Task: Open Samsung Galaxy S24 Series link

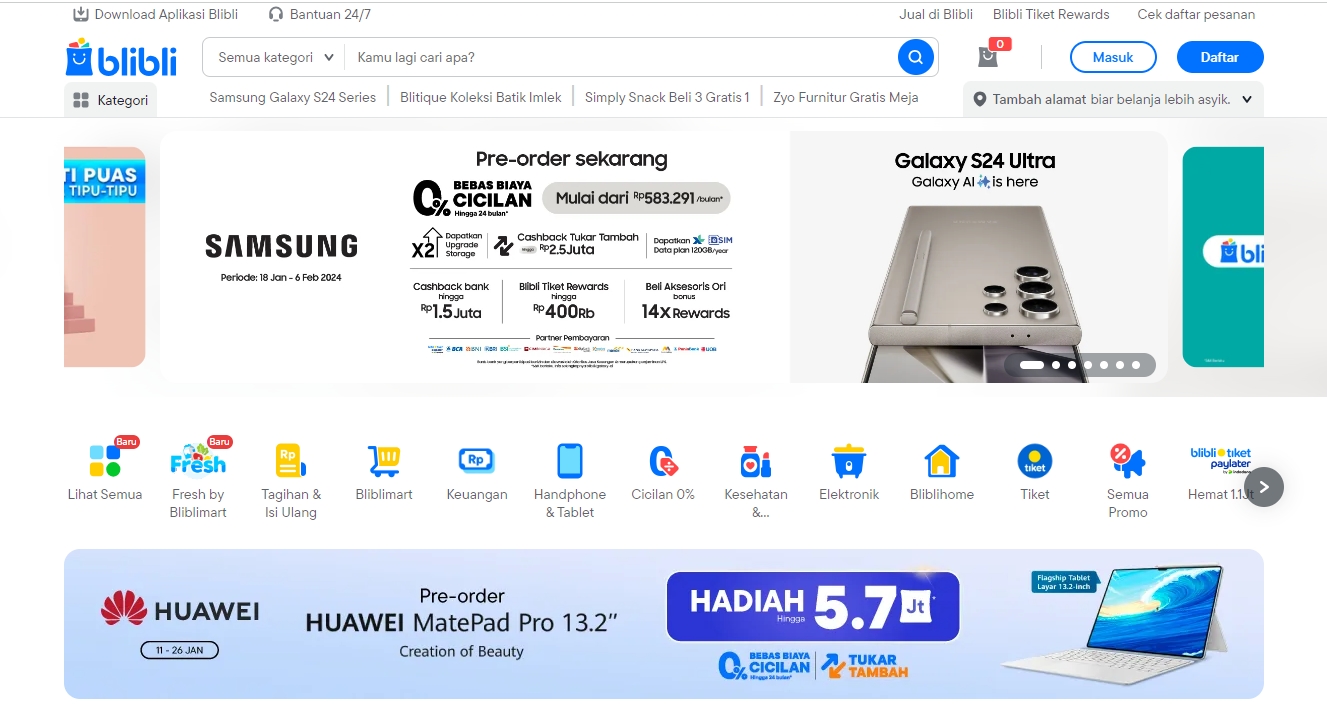Action: point(293,97)
